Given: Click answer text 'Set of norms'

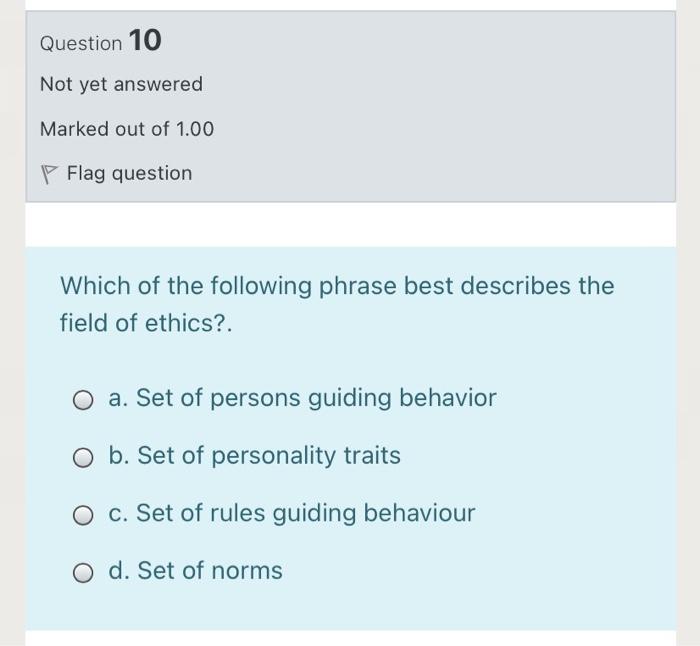Looking at the screenshot, I should tap(210, 571).
